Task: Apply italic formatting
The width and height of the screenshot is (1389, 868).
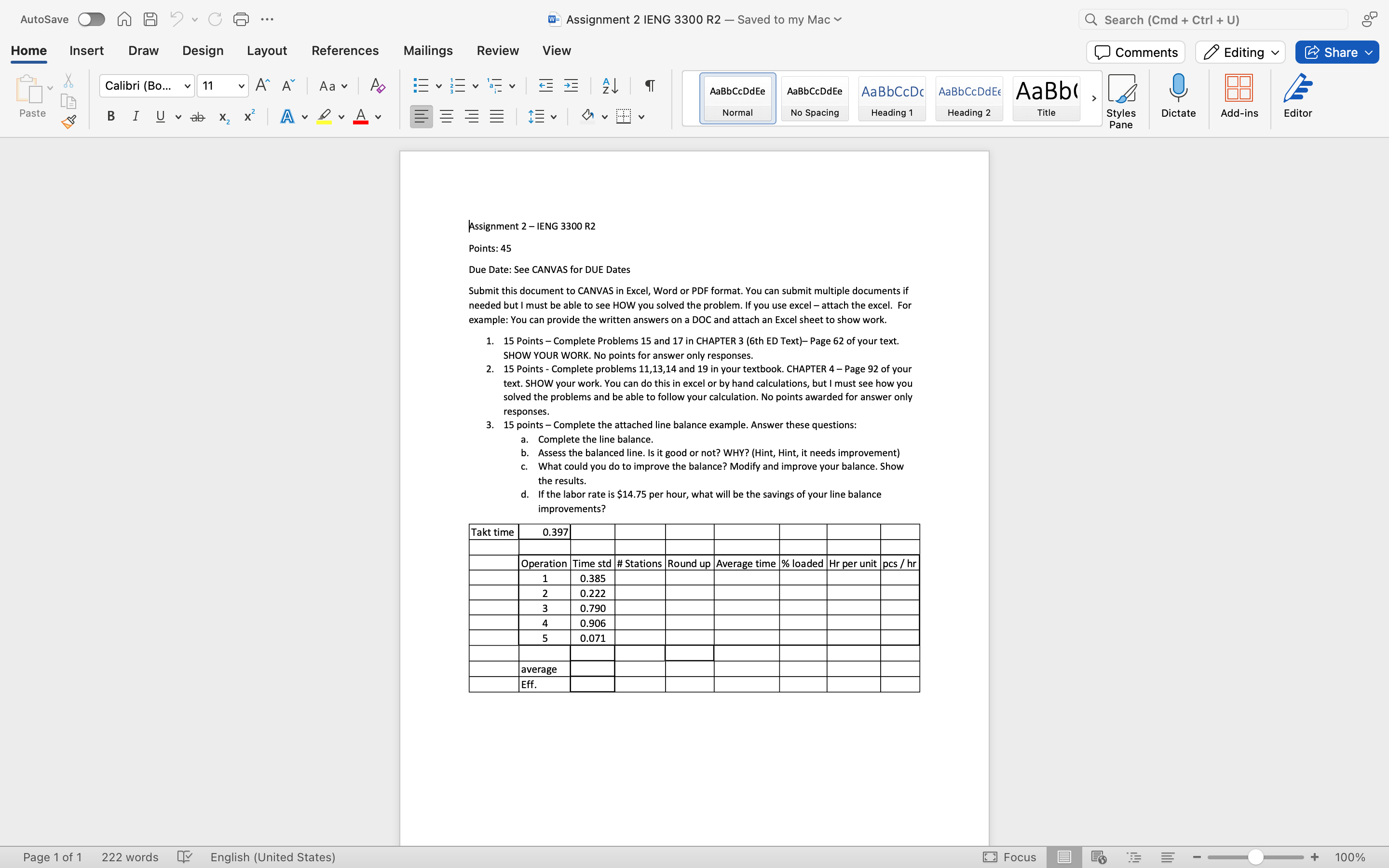Action: [136, 116]
